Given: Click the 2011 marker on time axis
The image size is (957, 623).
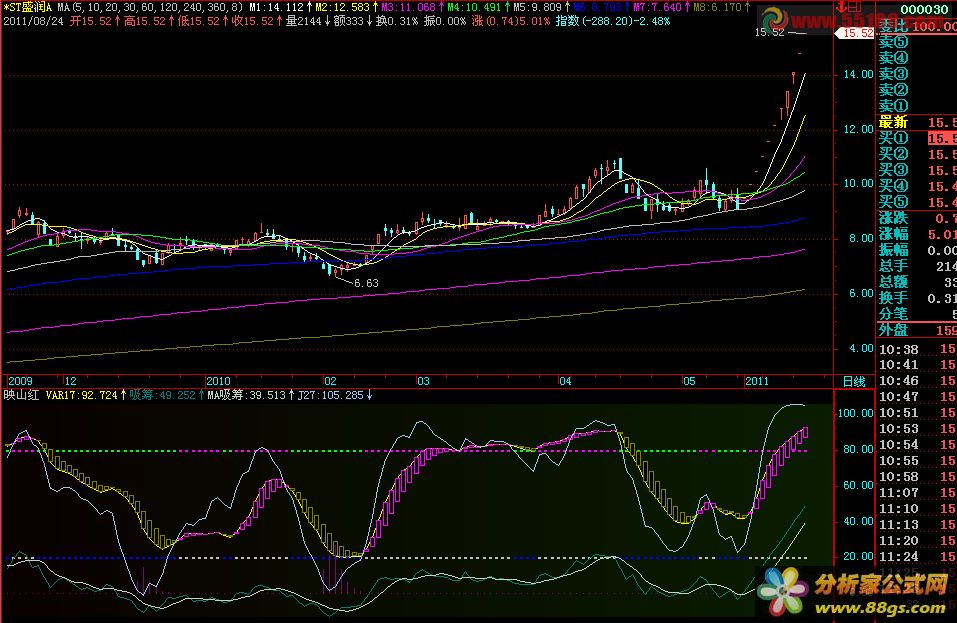Looking at the screenshot, I should click(x=757, y=381).
